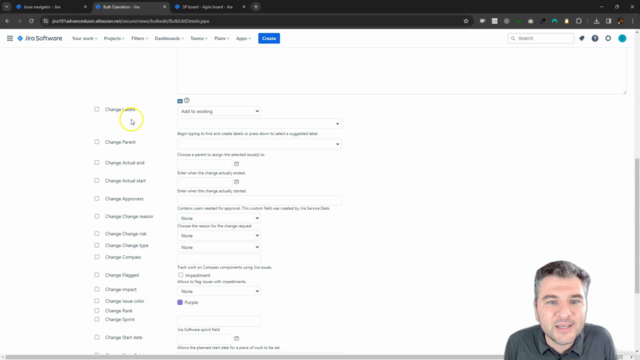Click the Compass components input field
This screenshot has height=360, width=640.
click(219, 259)
